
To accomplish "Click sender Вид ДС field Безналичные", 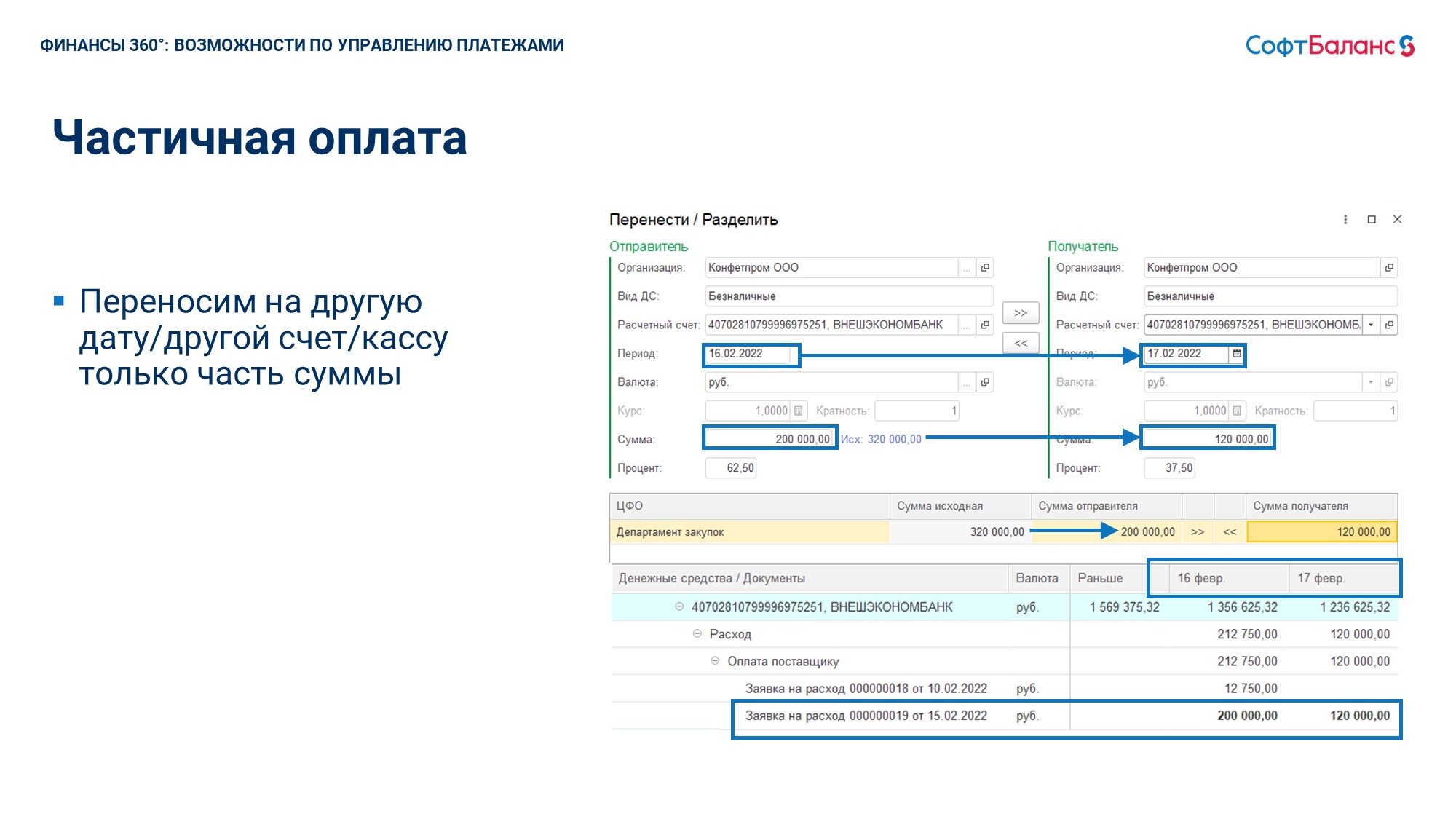I will (x=849, y=296).
